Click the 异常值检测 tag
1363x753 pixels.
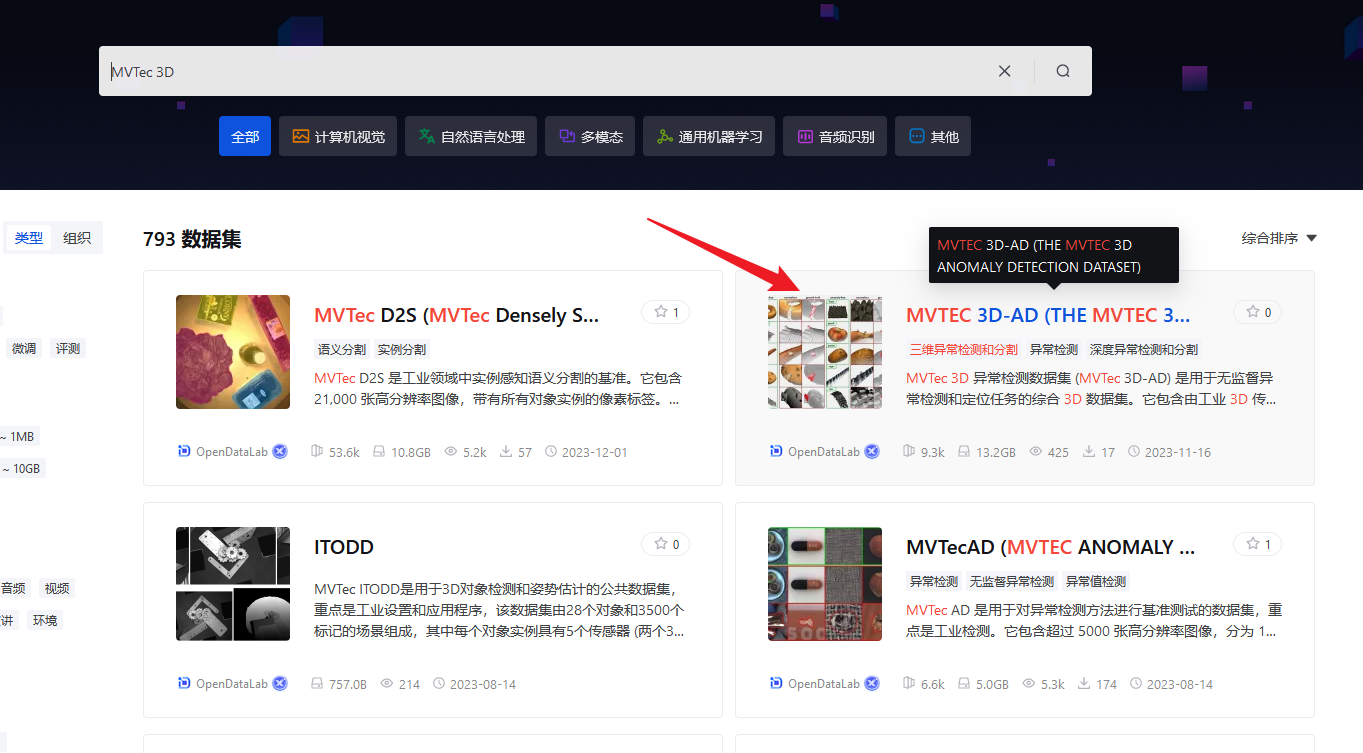(1096, 581)
